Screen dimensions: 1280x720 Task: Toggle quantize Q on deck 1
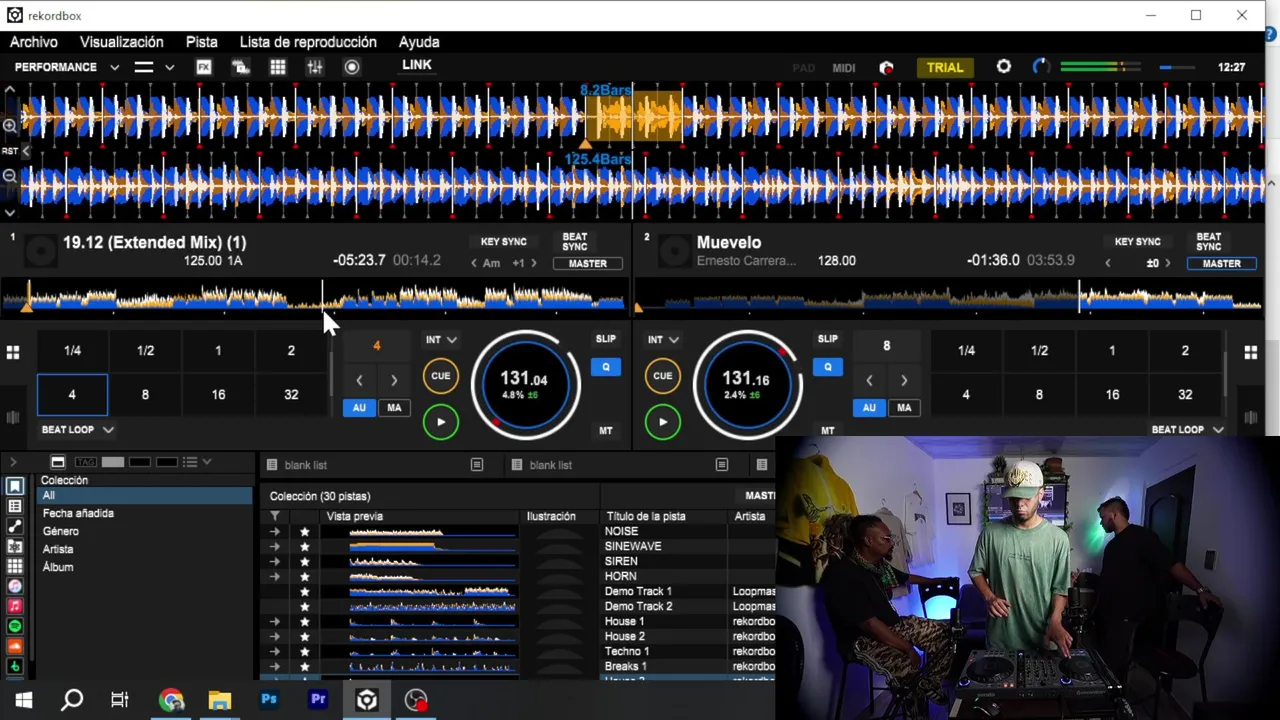coord(606,367)
